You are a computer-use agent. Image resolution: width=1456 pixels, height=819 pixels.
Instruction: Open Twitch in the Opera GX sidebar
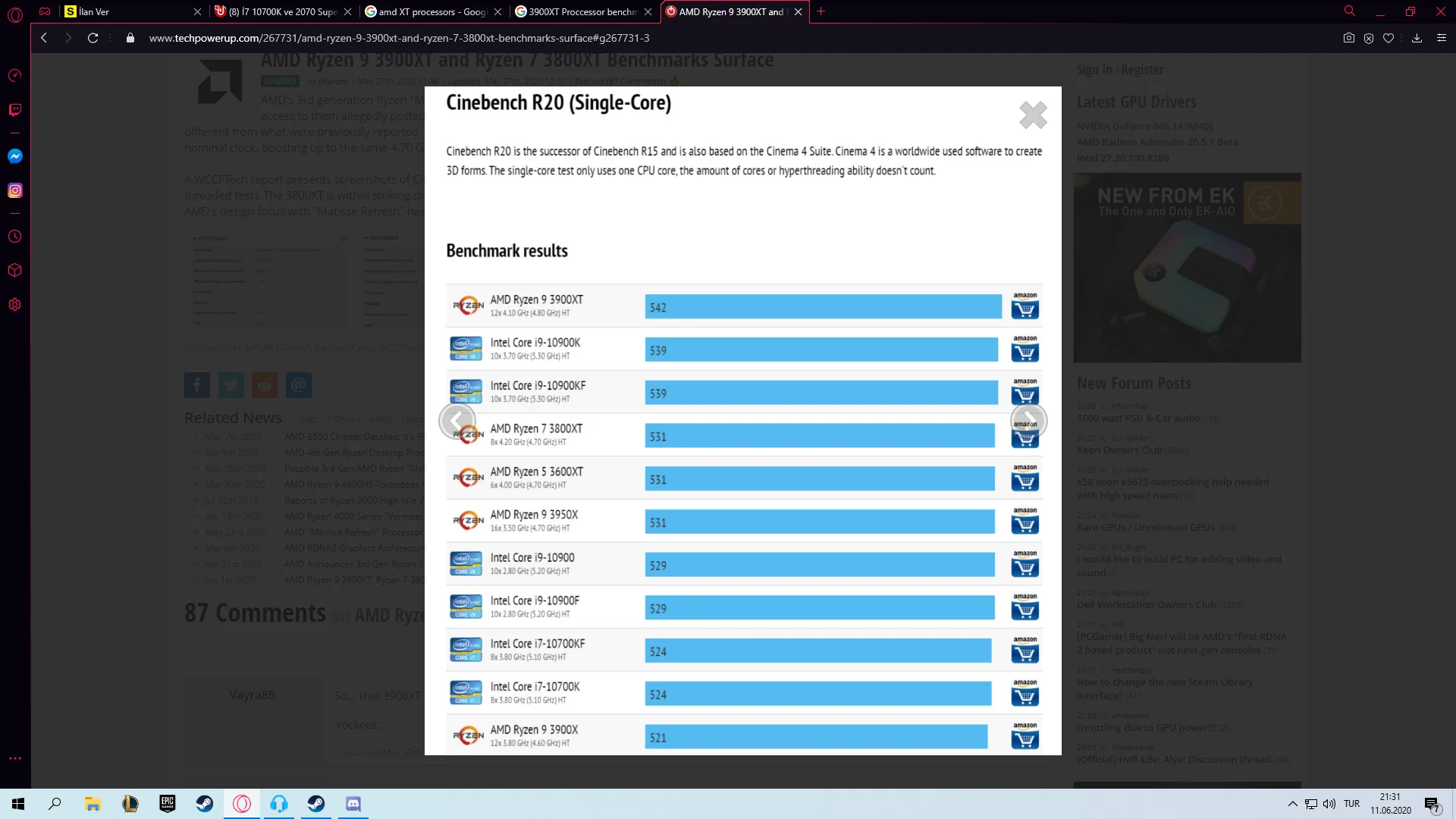coord(15,111)
